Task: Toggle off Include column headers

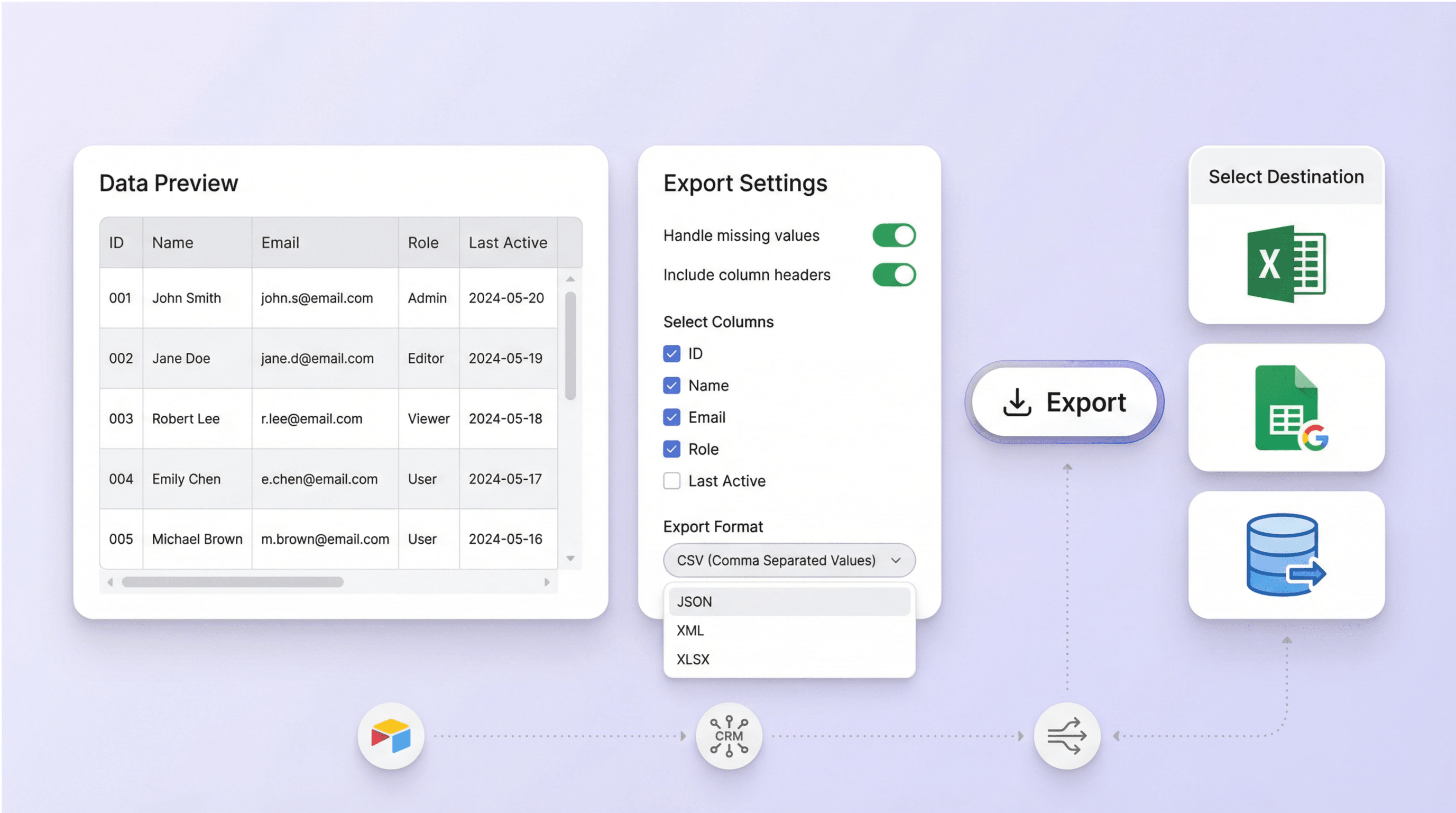Action: 893,276
